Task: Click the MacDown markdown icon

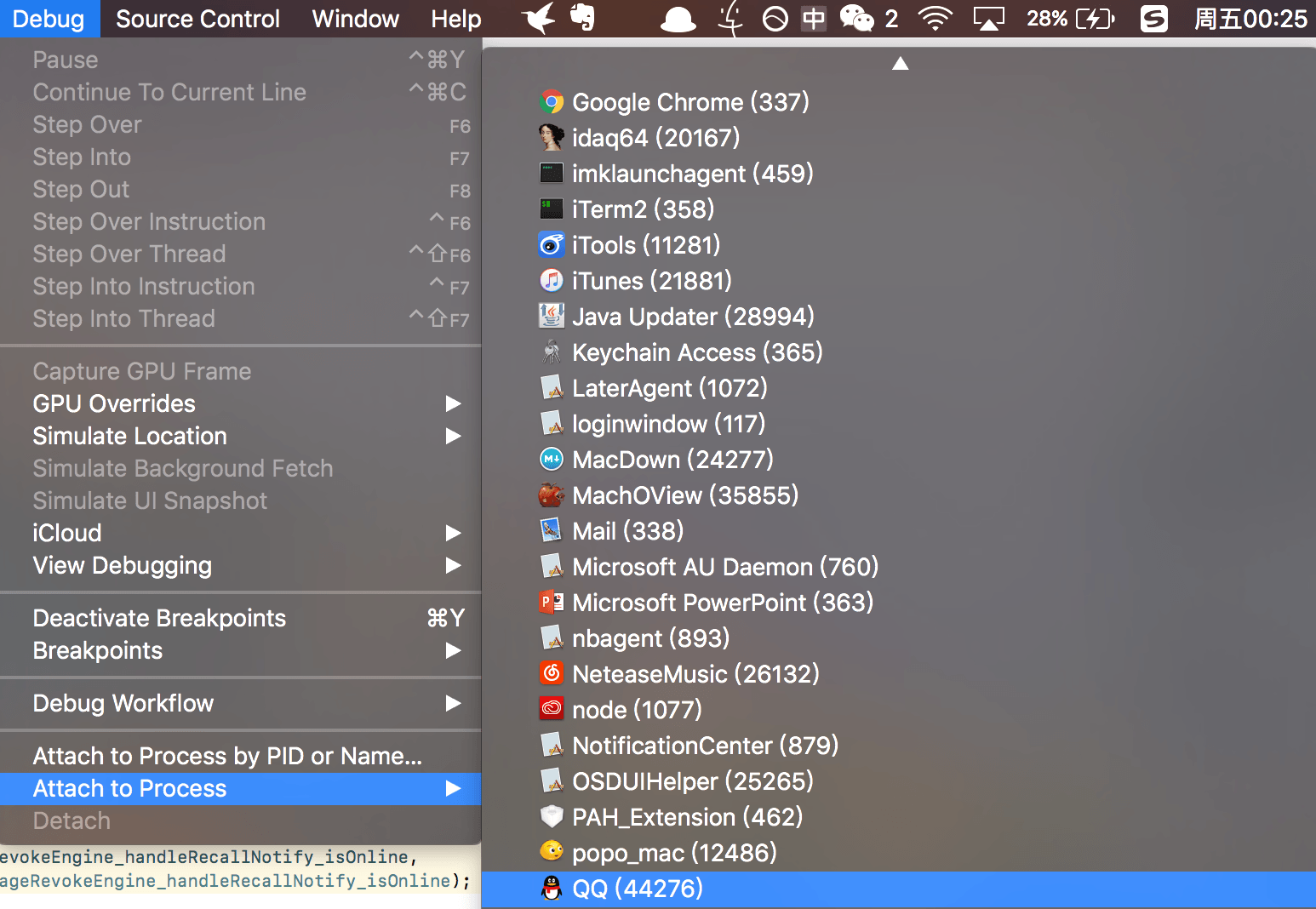Action: pyautogui.click(x=552, y=460)
